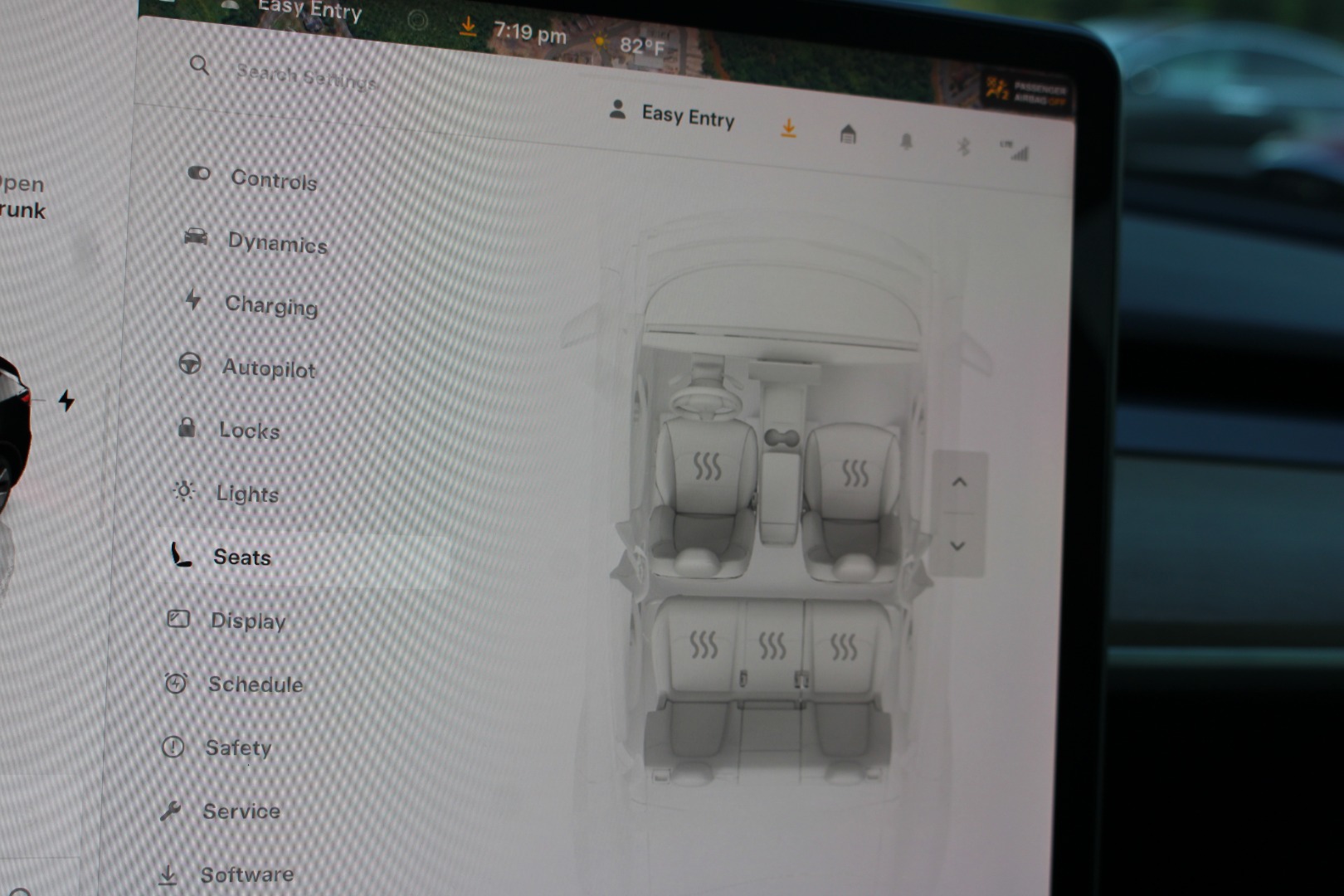Screen dimensions: 1344x896
Task: Click the Controls toggle icon
Action: point(198,173)
